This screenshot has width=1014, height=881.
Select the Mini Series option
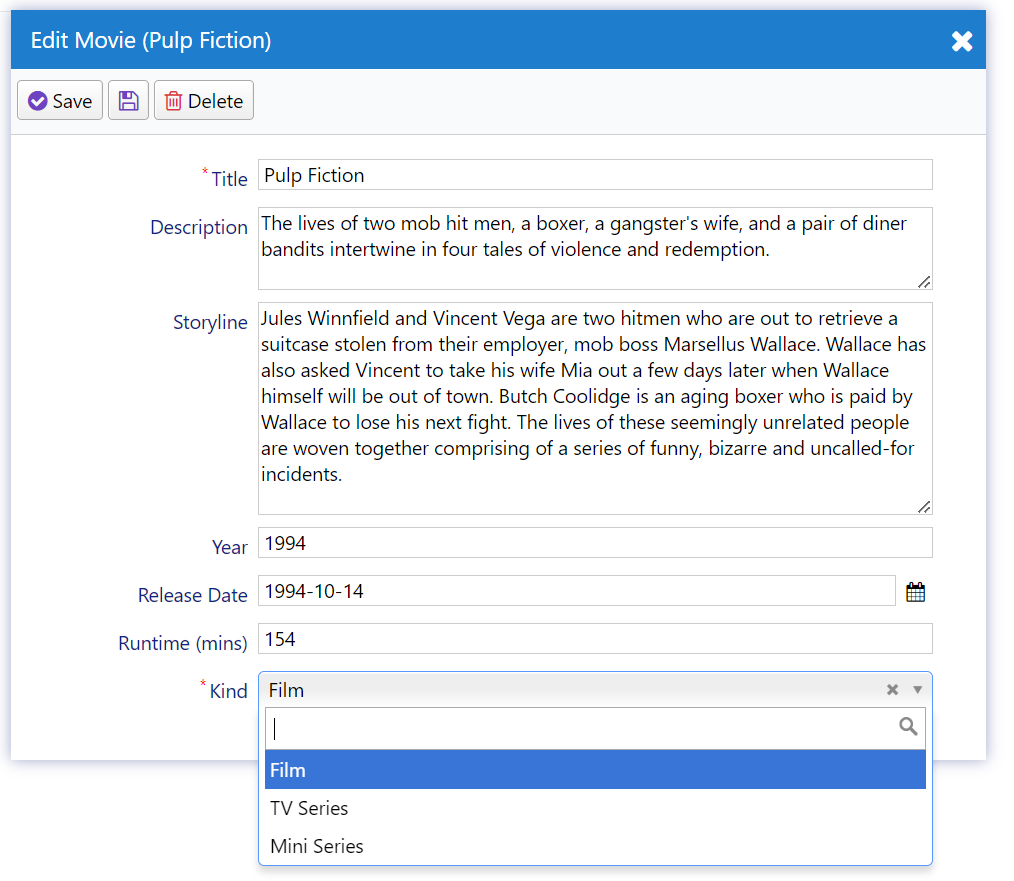tap(595, 846)
